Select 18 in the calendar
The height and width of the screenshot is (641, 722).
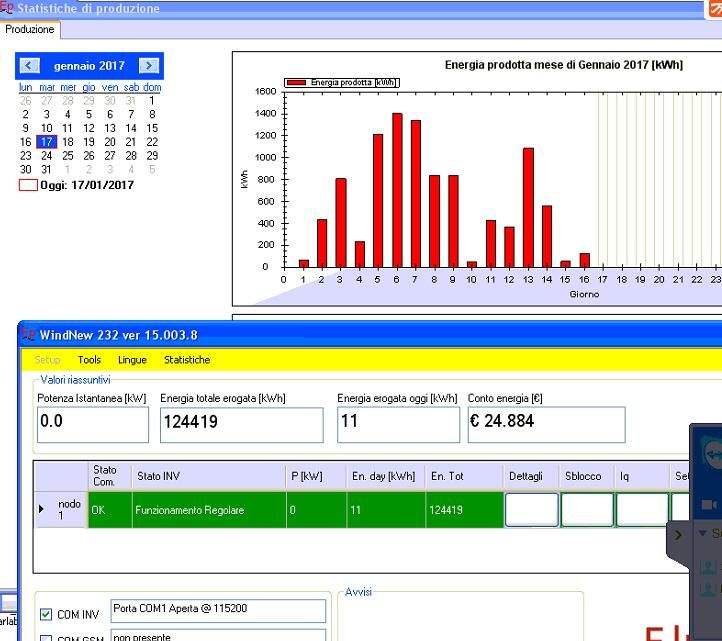68,142
